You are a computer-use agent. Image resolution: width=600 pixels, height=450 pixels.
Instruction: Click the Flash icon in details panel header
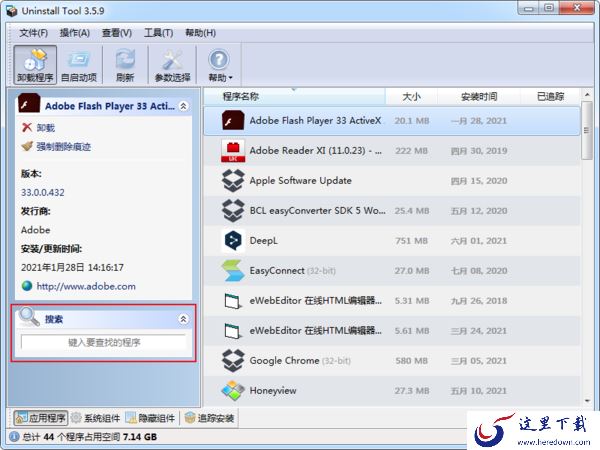coord(29,103)
